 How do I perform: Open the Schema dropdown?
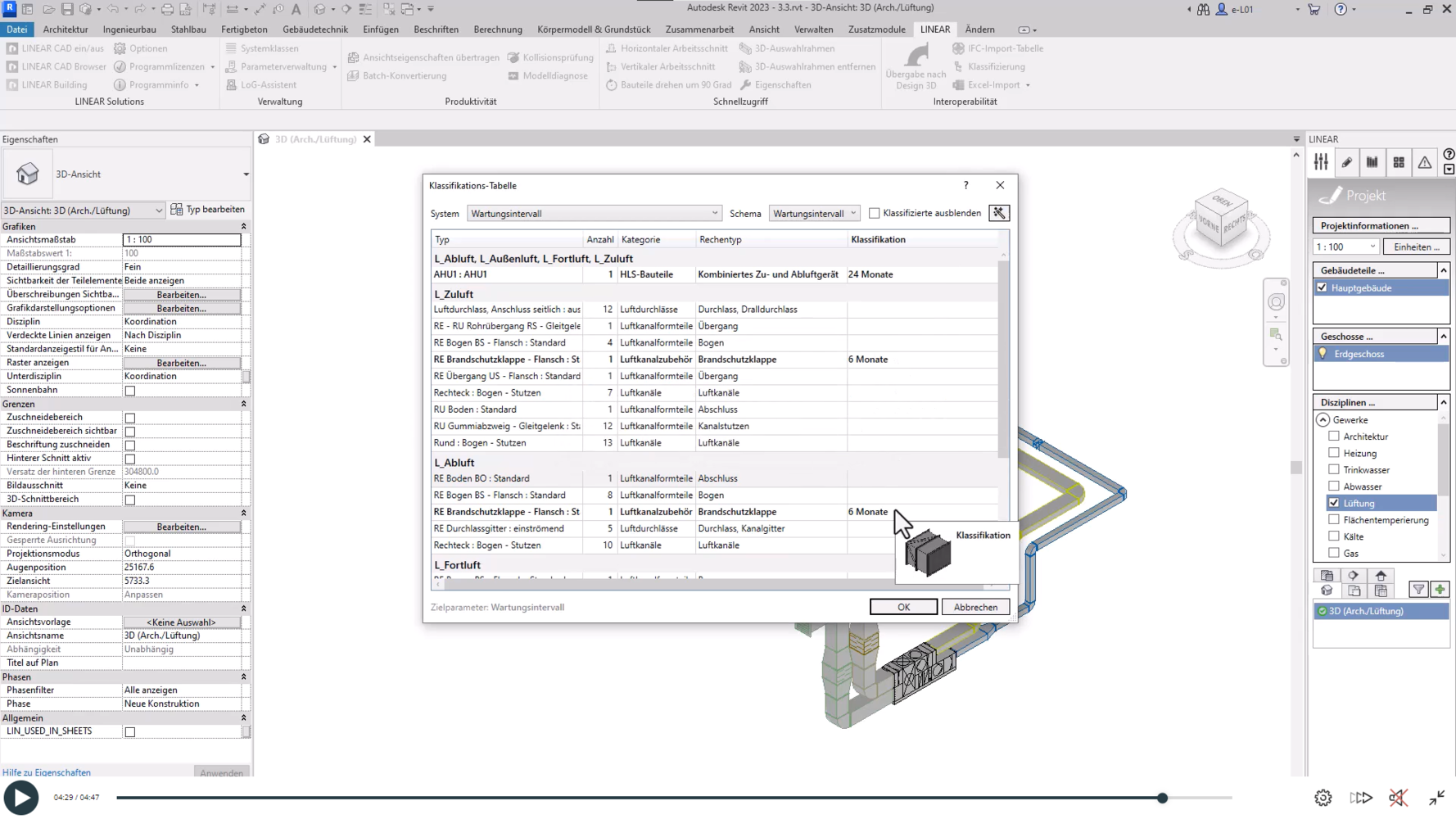(x=814, y=213)
